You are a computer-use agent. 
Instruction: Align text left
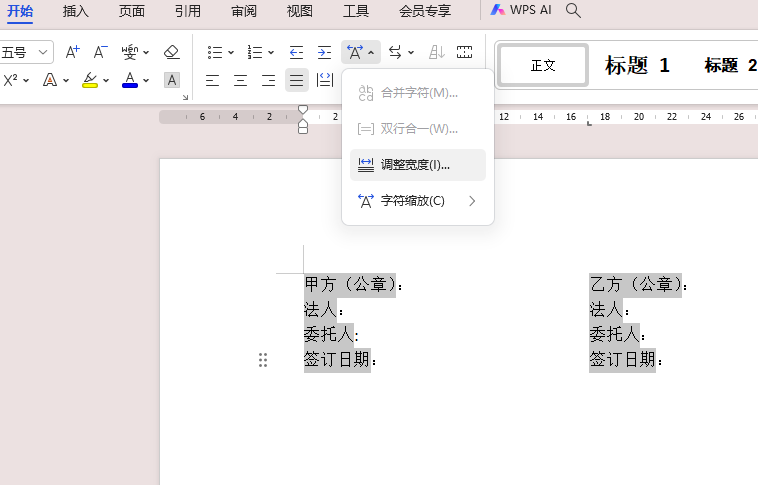212,80
